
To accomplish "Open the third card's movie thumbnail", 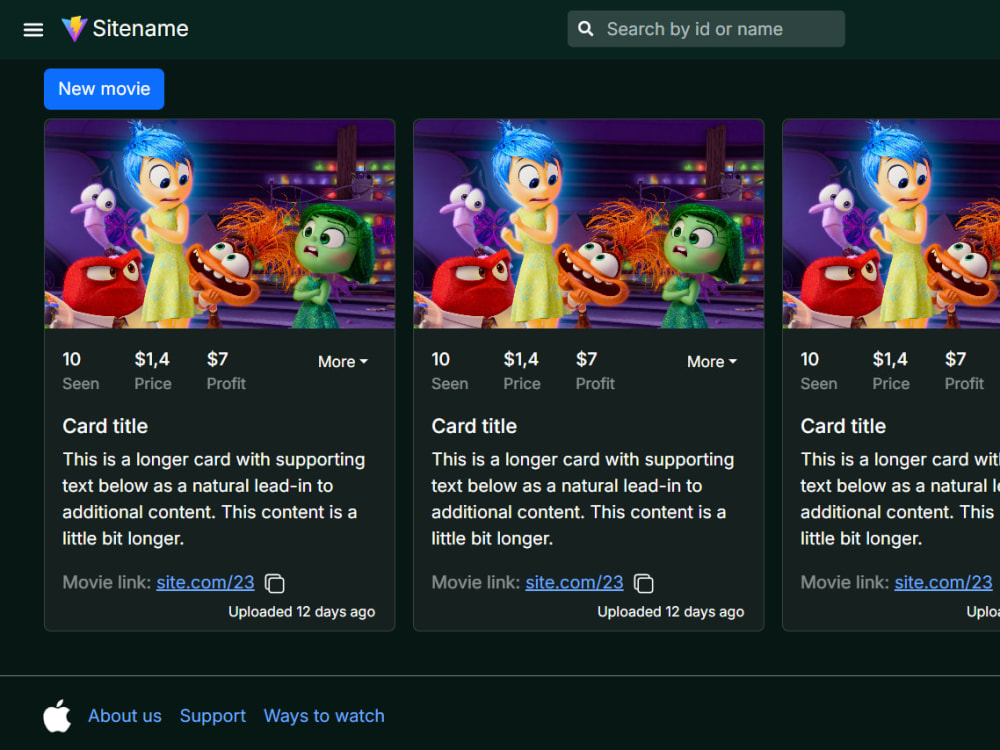I will [x=891, y=224].
